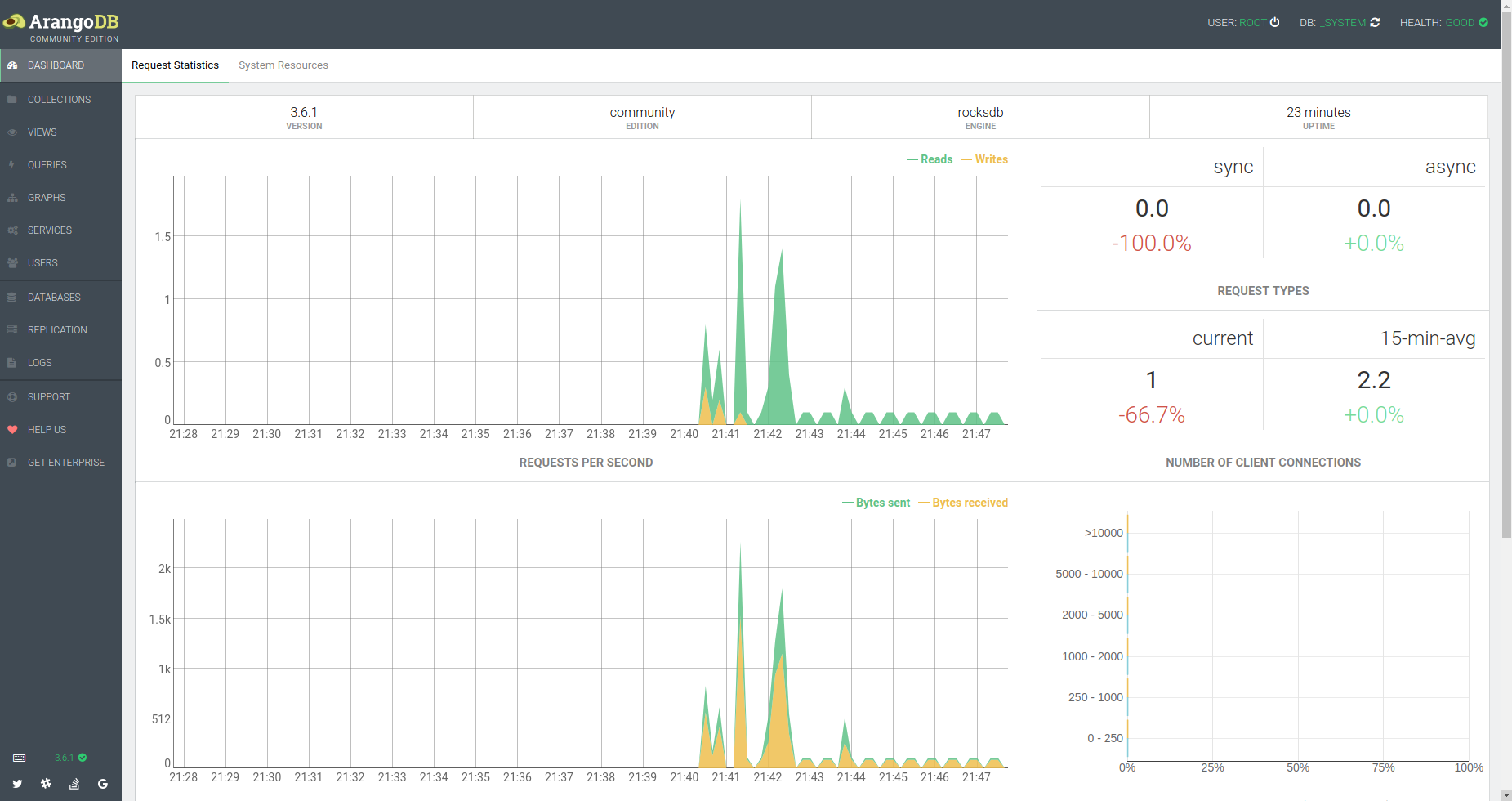Click the green health status checkmark

pyautogui.click(x=1483, y=22)
